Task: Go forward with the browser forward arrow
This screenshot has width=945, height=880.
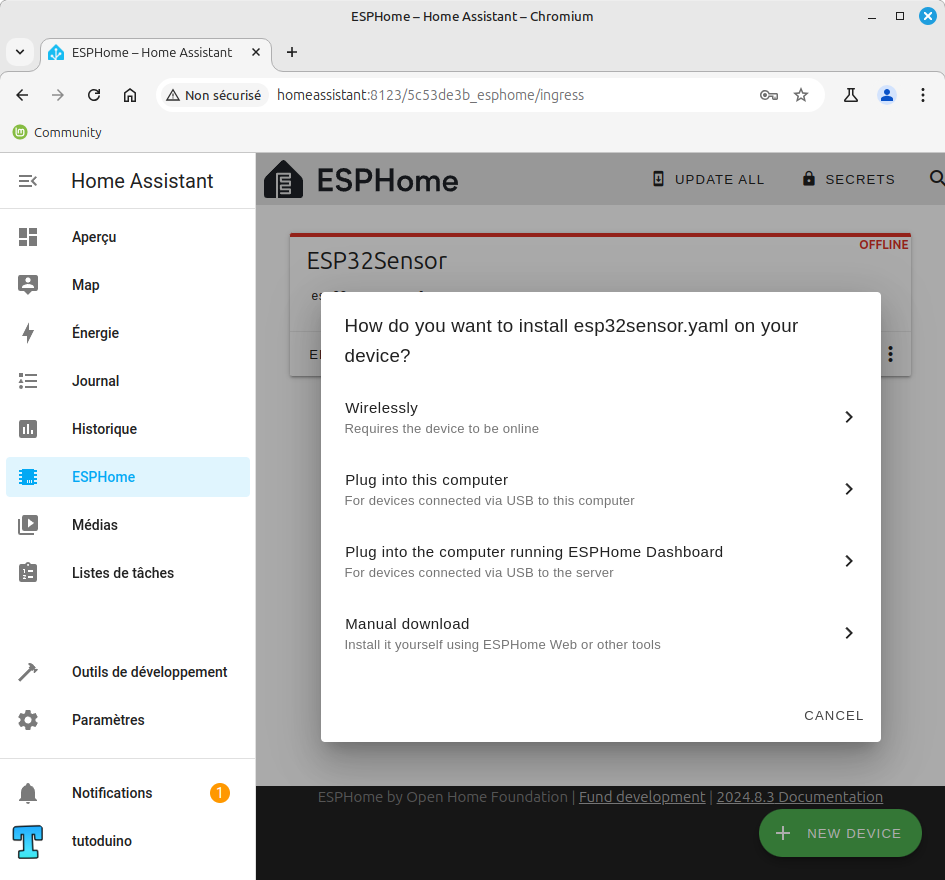Action: point(58,95)
